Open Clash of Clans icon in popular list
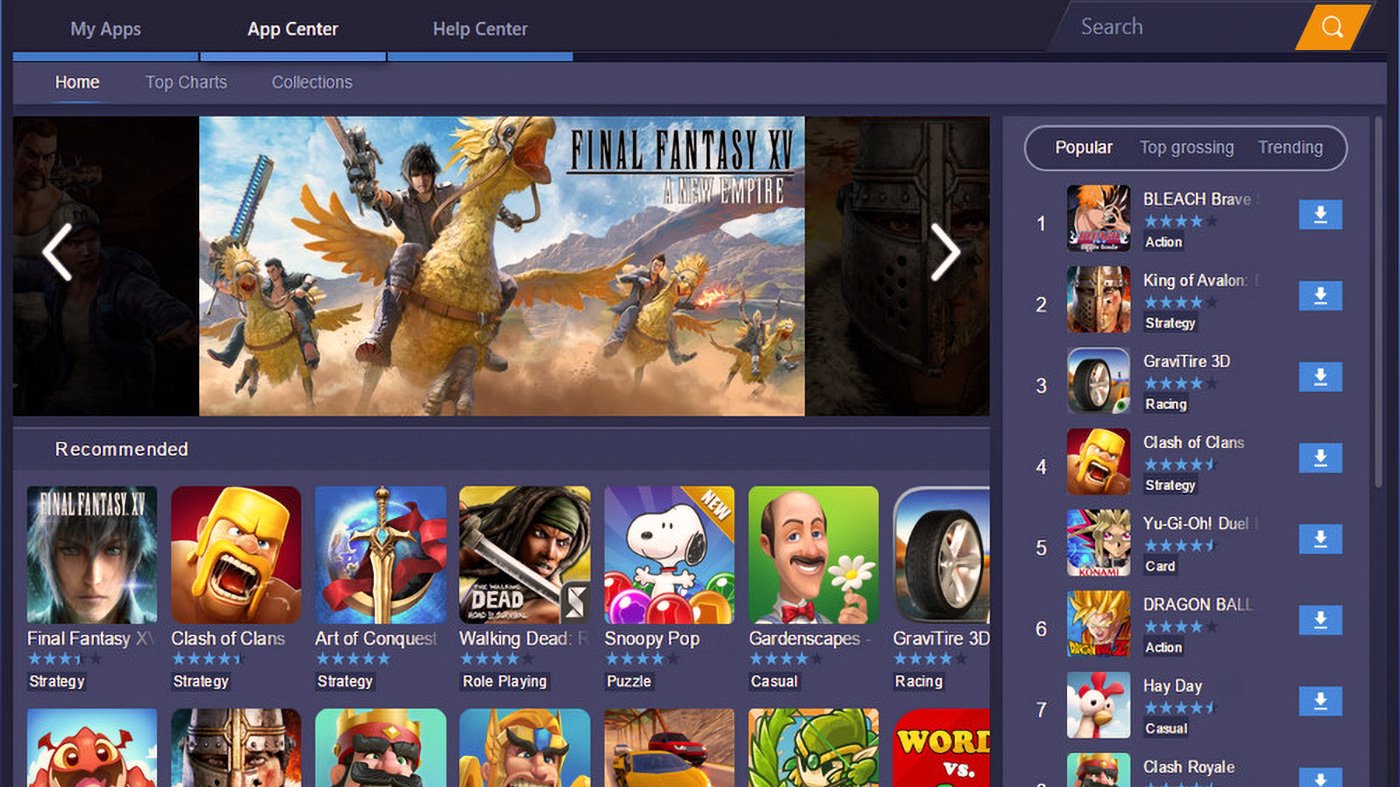The height and width of the screenshot is (787, 1400). point(1098,461)
